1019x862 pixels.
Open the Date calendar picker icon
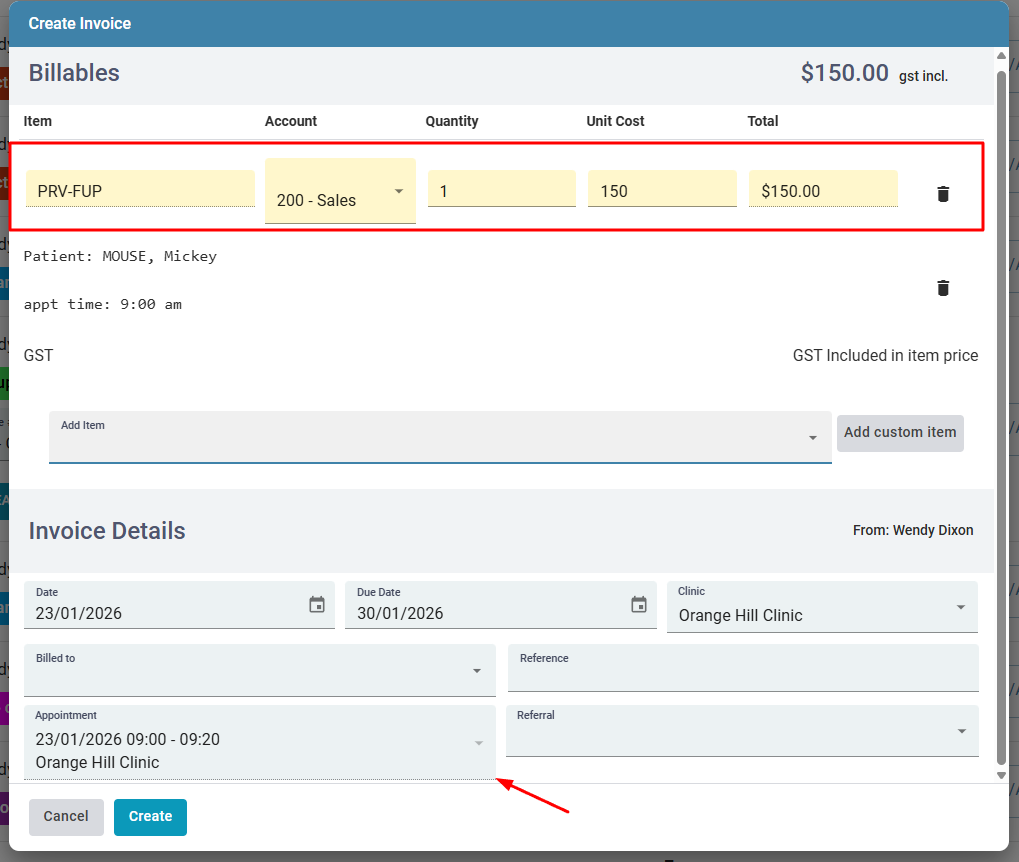pos(317,605)
